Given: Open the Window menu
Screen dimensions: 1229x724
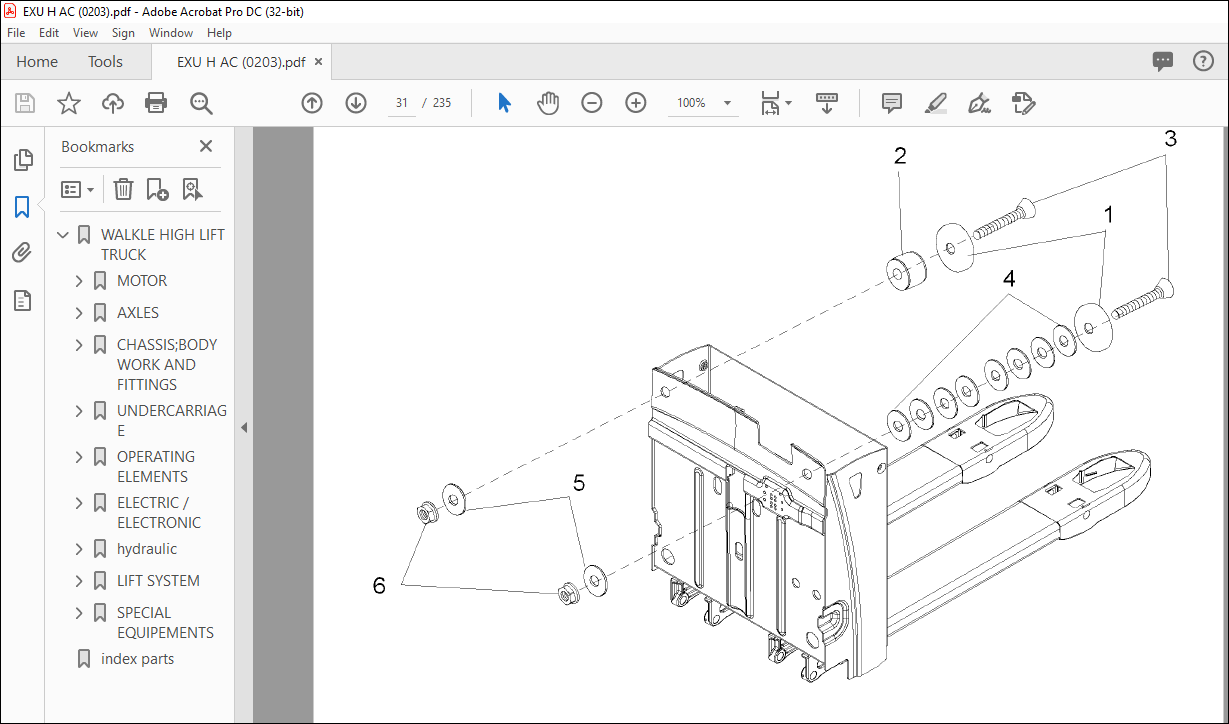Looking at the screenshot, I should click(x=171, y=33).
